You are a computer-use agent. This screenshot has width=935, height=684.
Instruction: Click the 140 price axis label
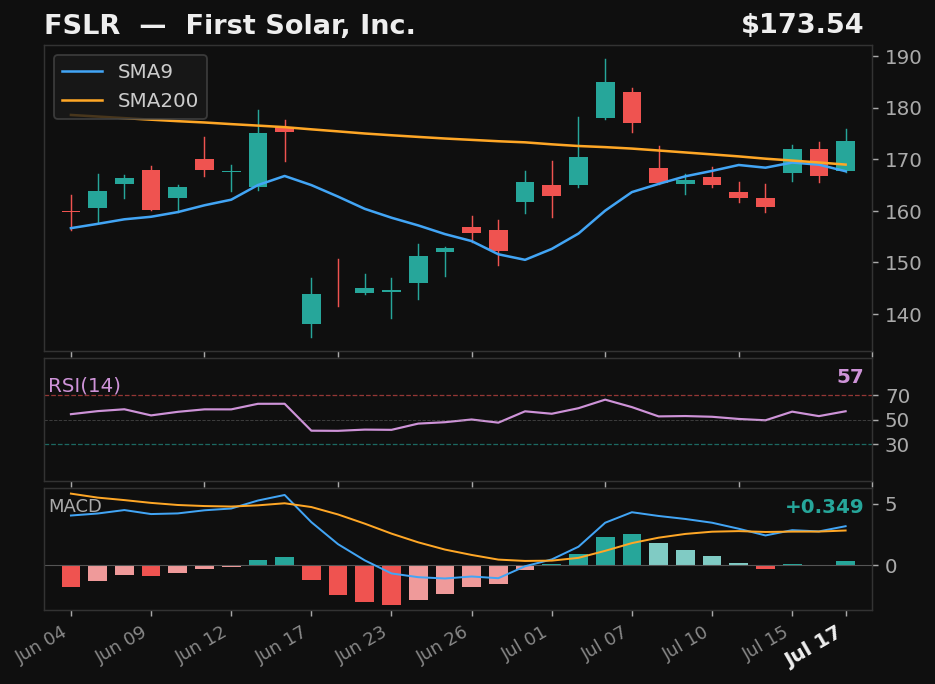pyautogui.click(x=903, y=315)
